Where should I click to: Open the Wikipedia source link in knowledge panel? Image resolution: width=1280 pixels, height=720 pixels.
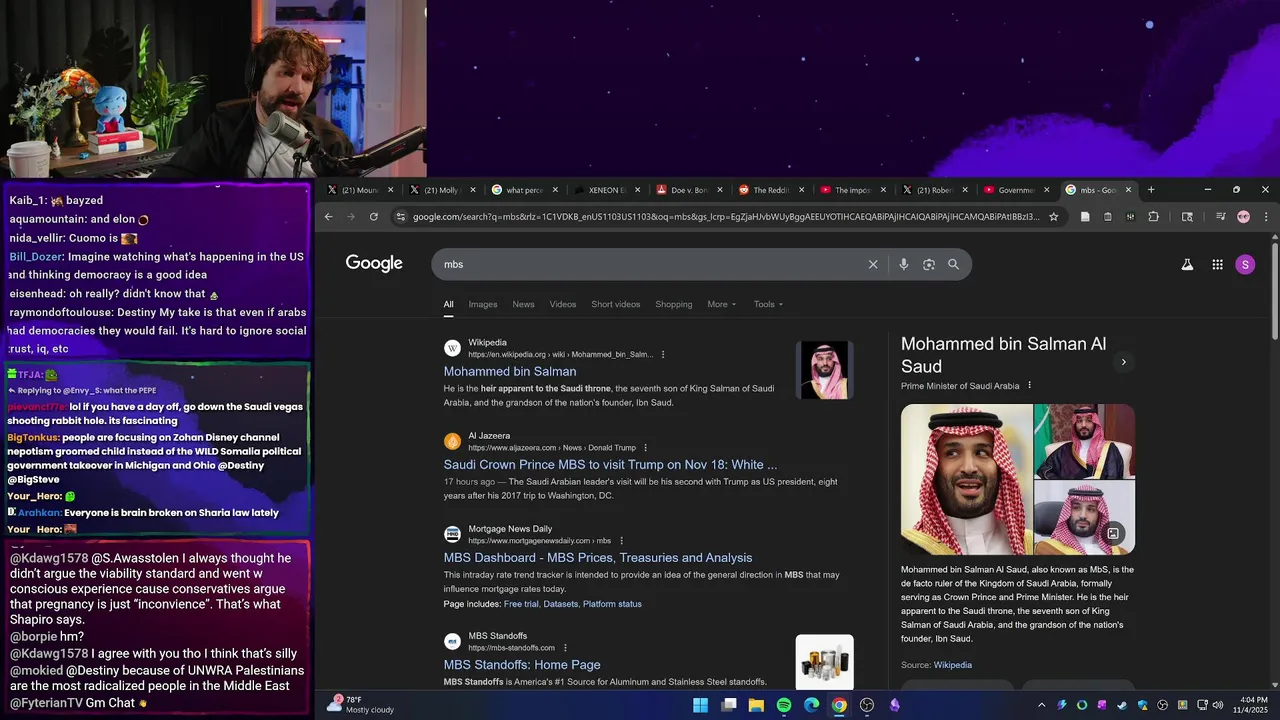pos(952,665)
